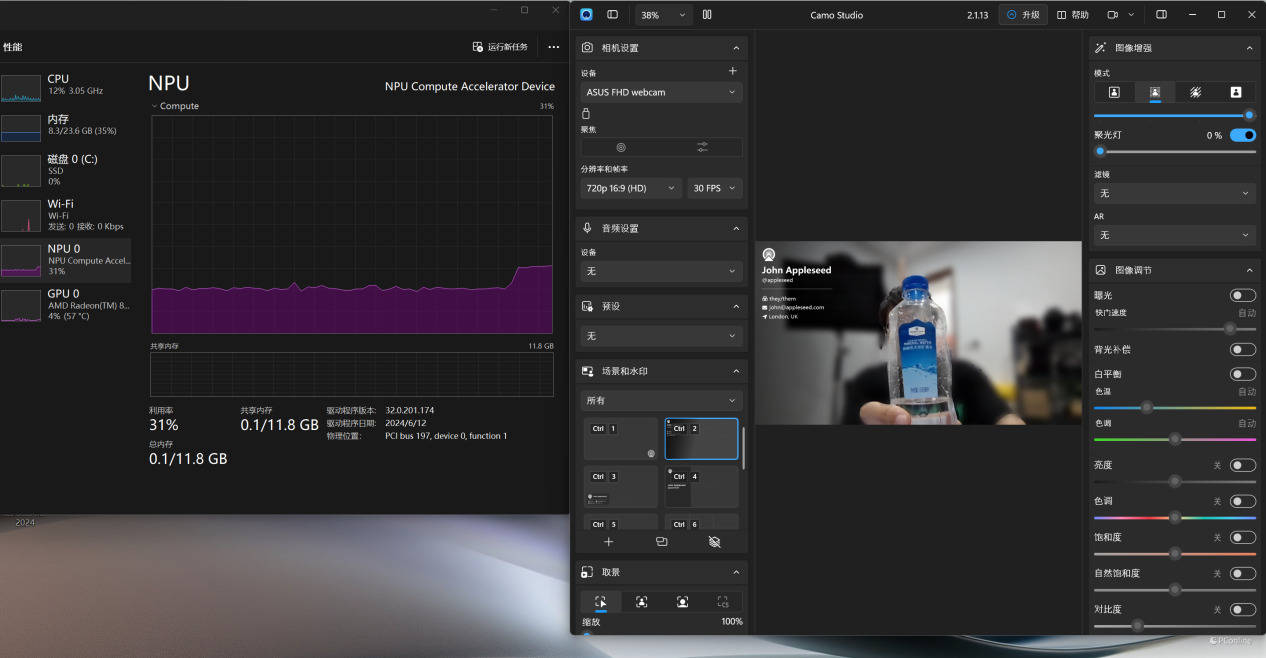
Task: Select the fourth enhancement mode icon
Action: point(1236,92)
